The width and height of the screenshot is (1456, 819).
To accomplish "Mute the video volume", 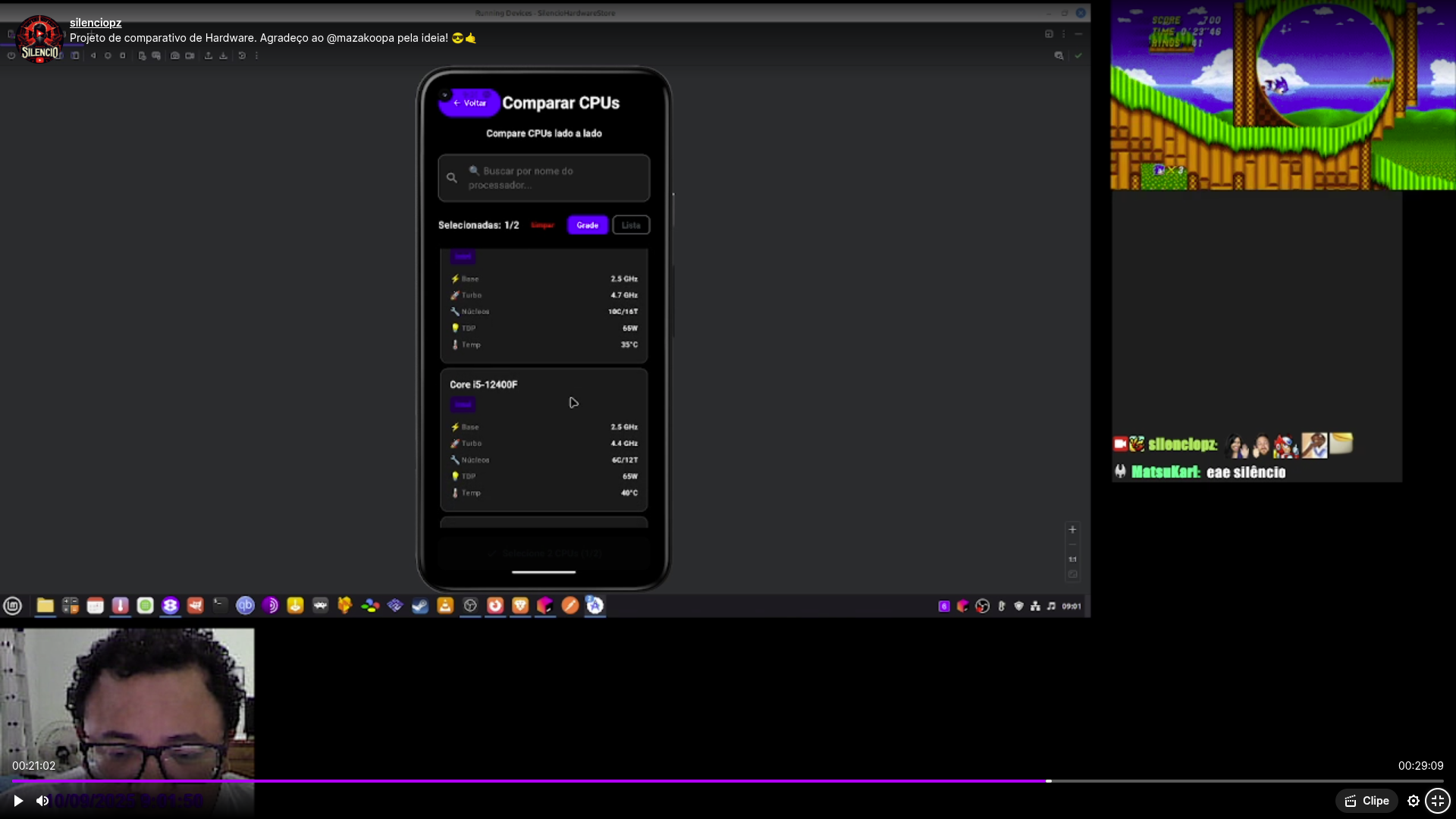I will (42, 801).
